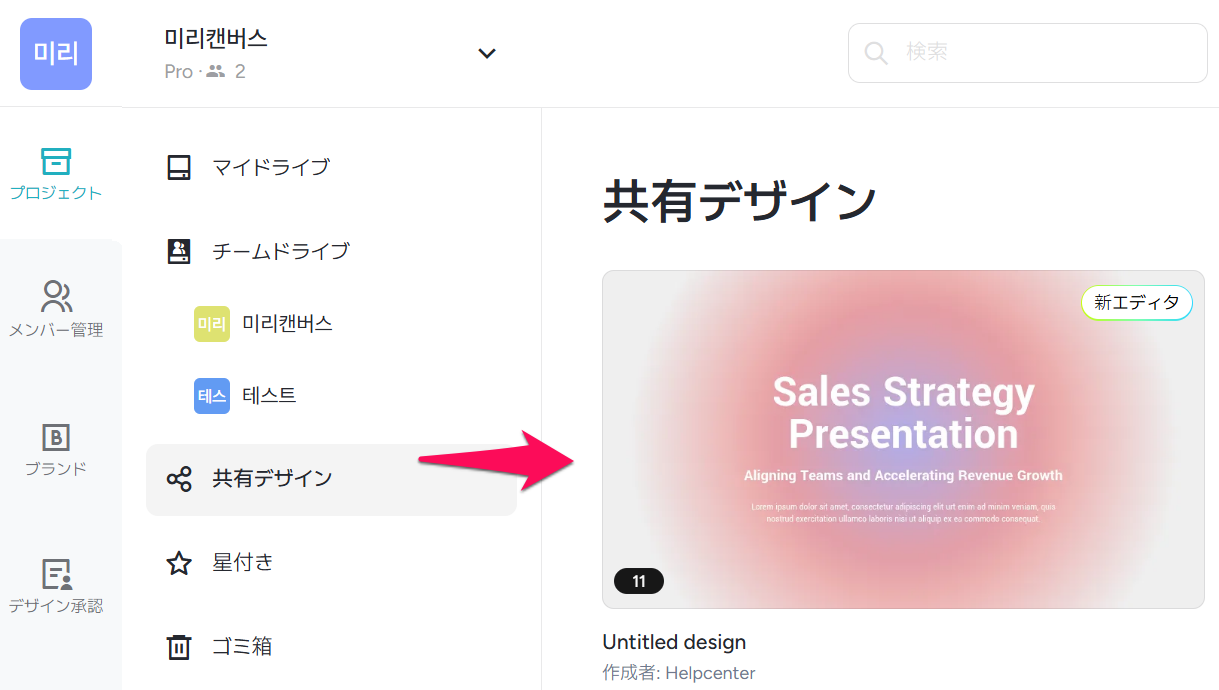Open the 星付き starred menu item
Viewport: 1219px width, 690px height.
243,563
